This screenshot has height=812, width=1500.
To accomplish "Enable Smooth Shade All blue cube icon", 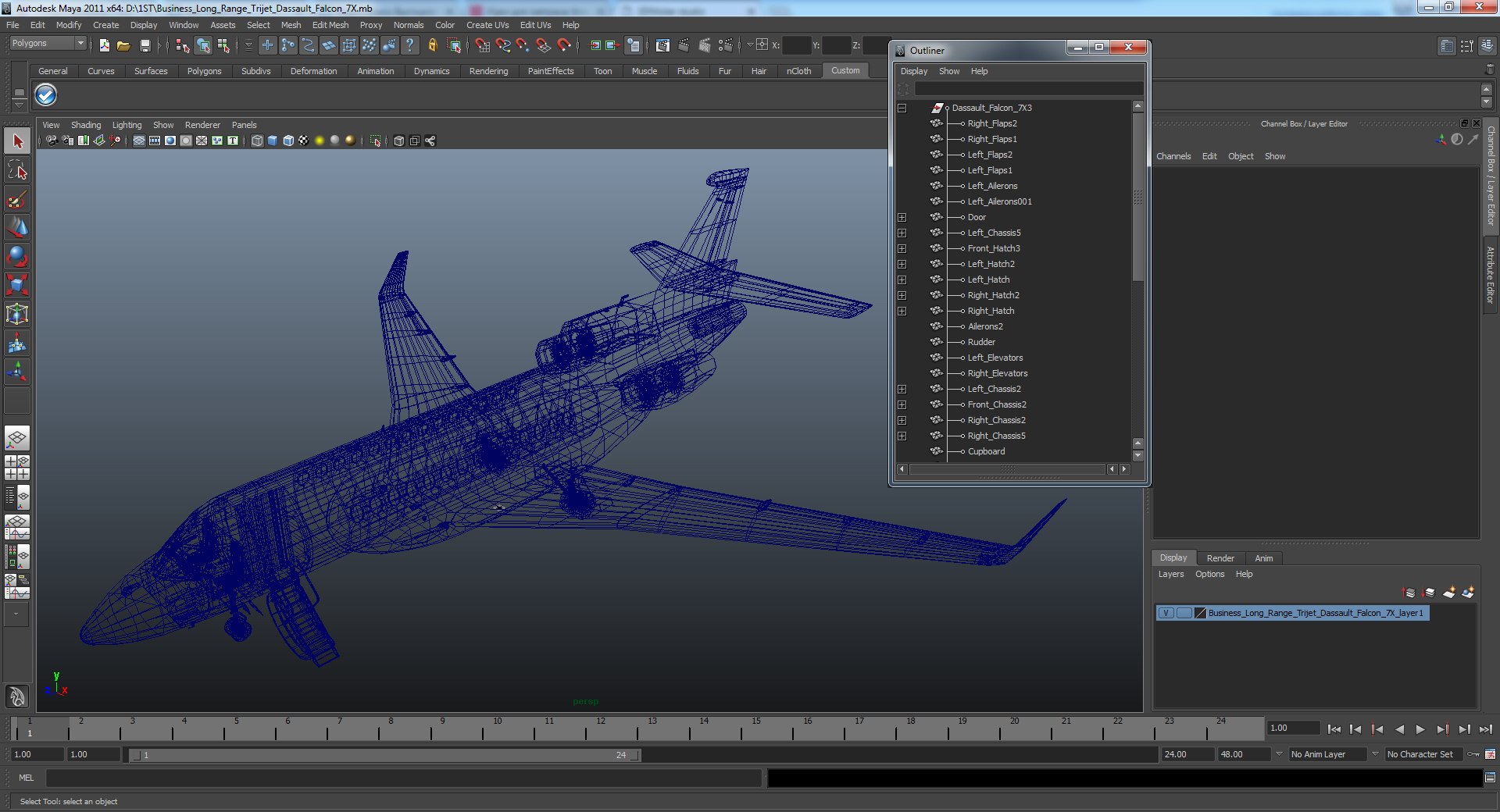I will tap(273, 141).
